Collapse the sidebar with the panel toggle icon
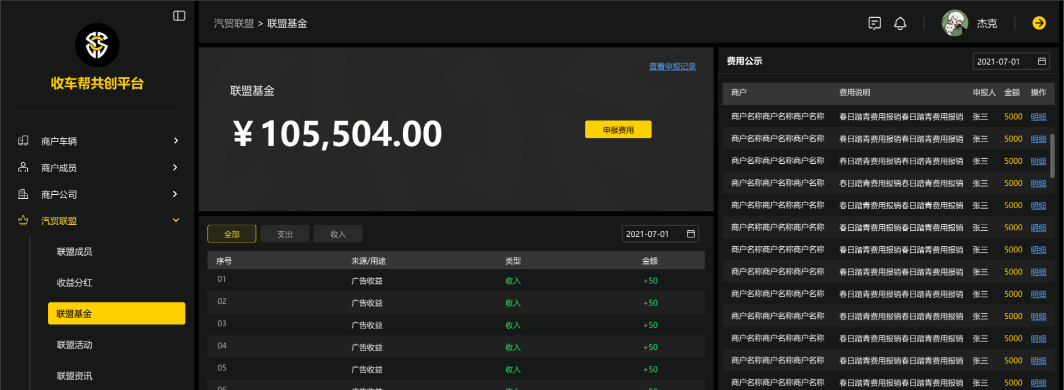 pyautogui.click(x=179, y=16)
